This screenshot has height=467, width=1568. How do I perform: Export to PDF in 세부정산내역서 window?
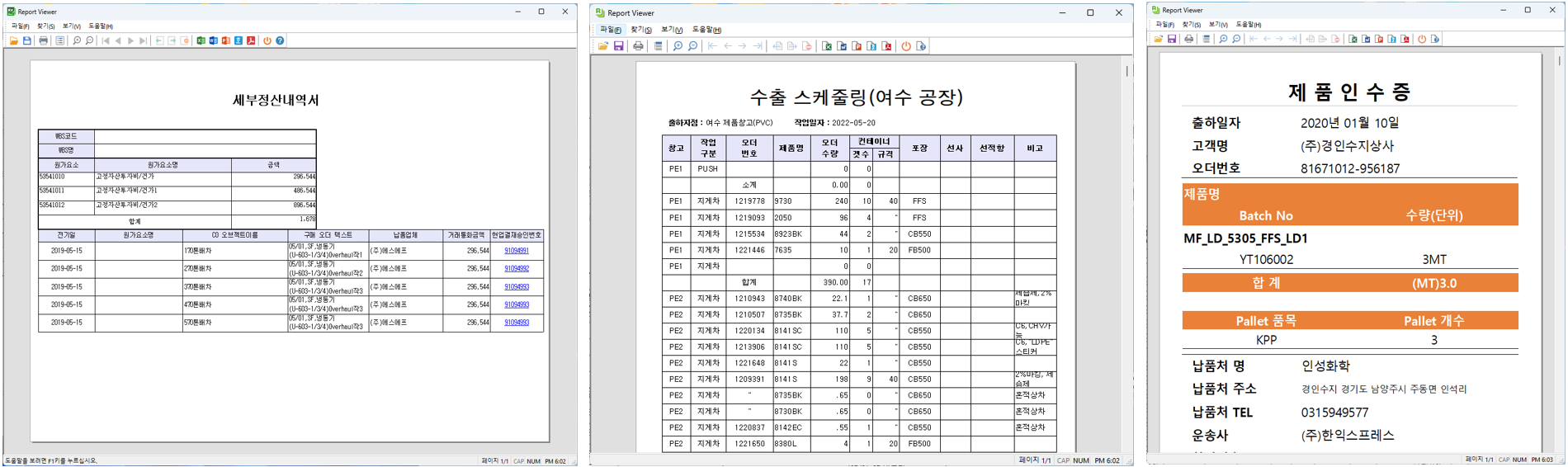point(251,40)
